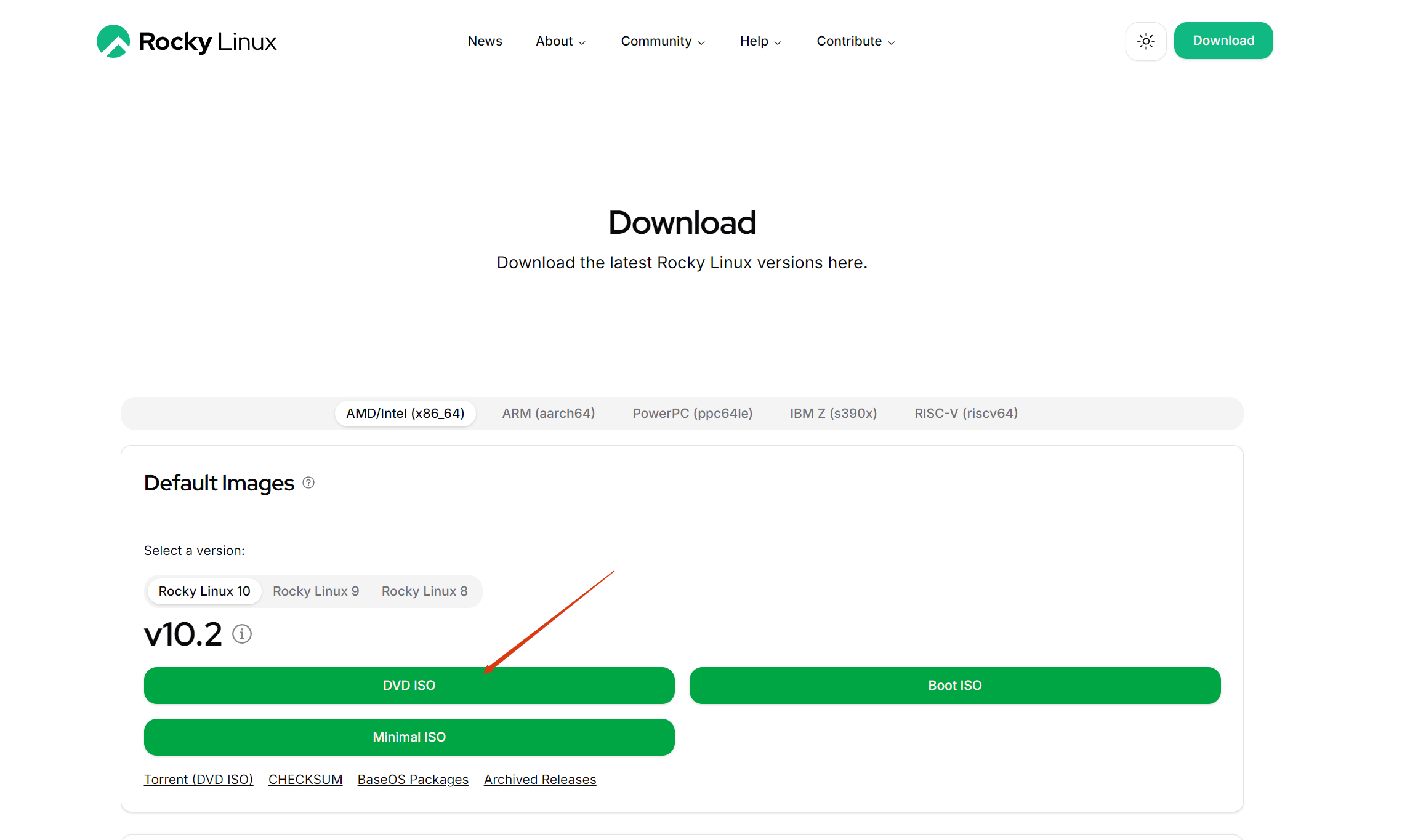Expand the Community dropdown menu

click(663, 41)
